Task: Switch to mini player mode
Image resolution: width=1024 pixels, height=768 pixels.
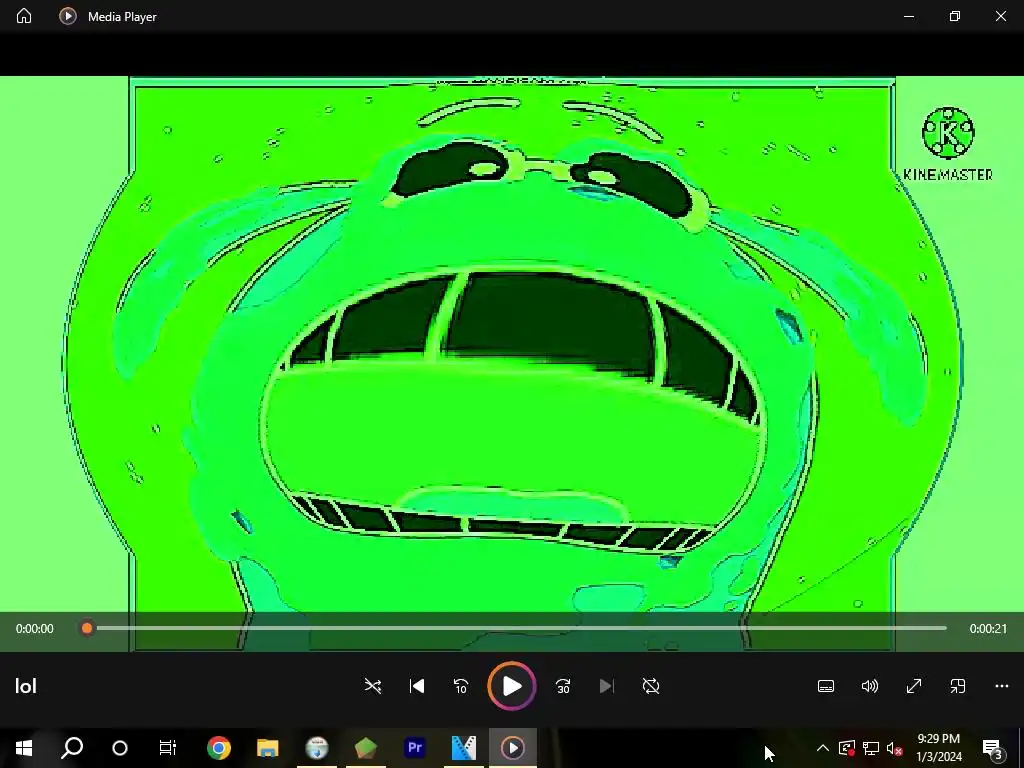Action: coord(957,686)
